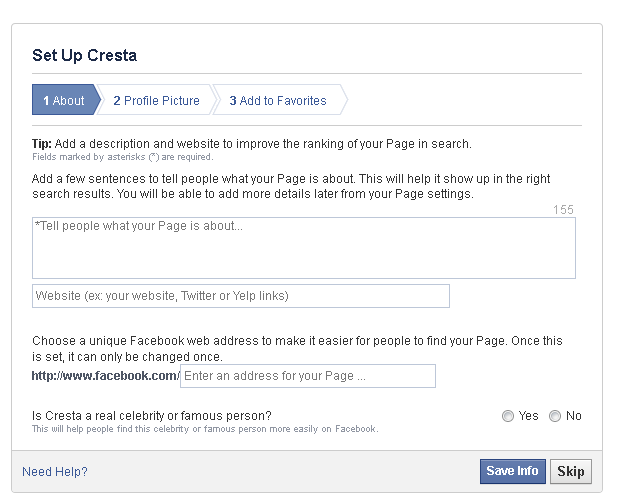Viewport: 621px width, 498px height.
Task: Click the 155 character counter
Action: point(563,210)
